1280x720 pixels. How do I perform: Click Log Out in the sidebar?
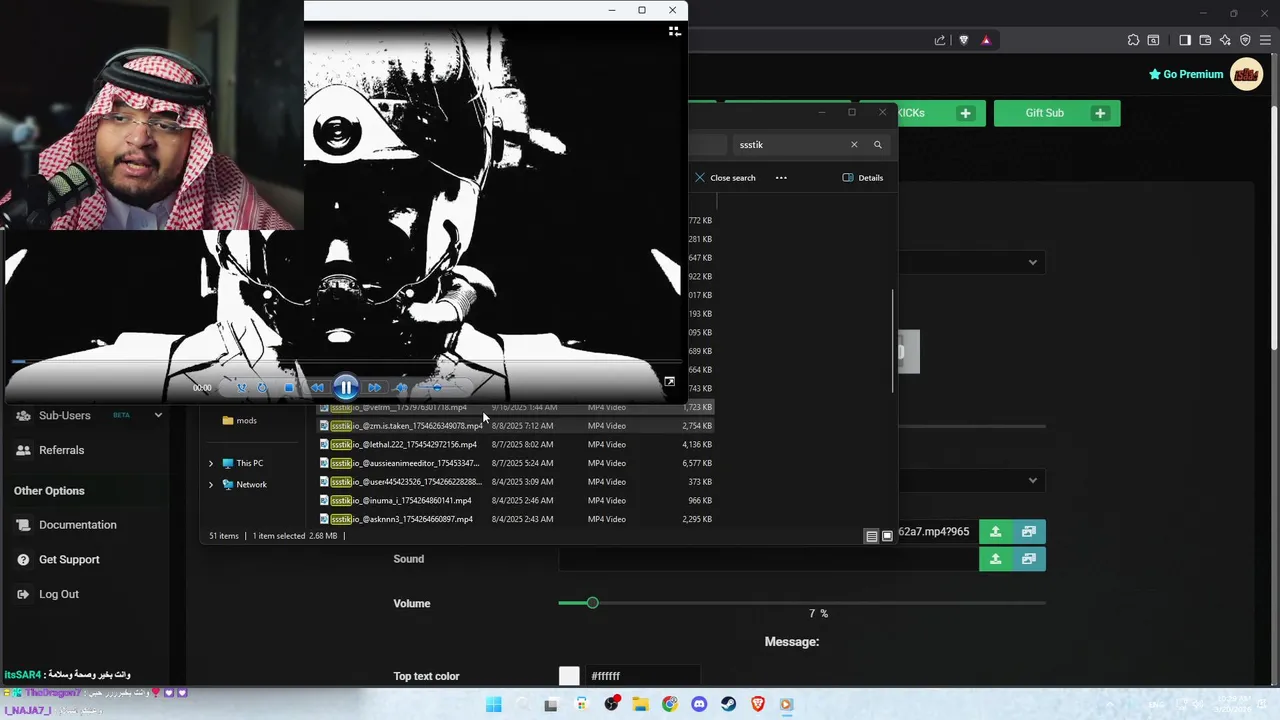pos(58,594)
